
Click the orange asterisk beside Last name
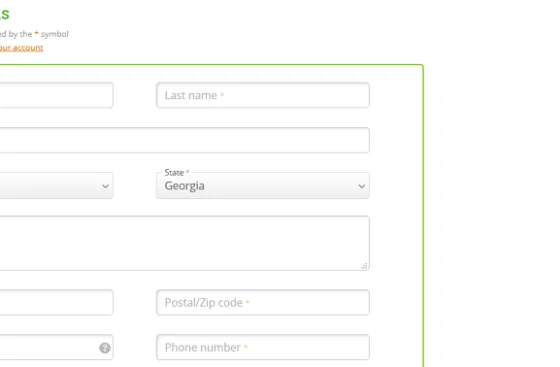pos(222,95)
